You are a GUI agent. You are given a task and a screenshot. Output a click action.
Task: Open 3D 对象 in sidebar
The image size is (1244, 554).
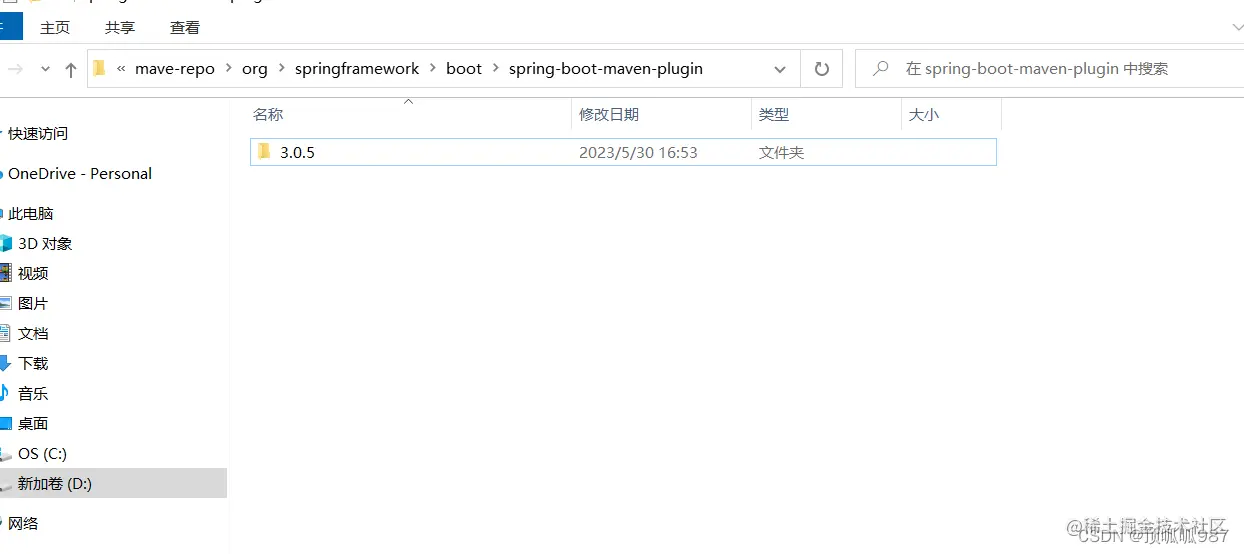[x=45, y=243]
